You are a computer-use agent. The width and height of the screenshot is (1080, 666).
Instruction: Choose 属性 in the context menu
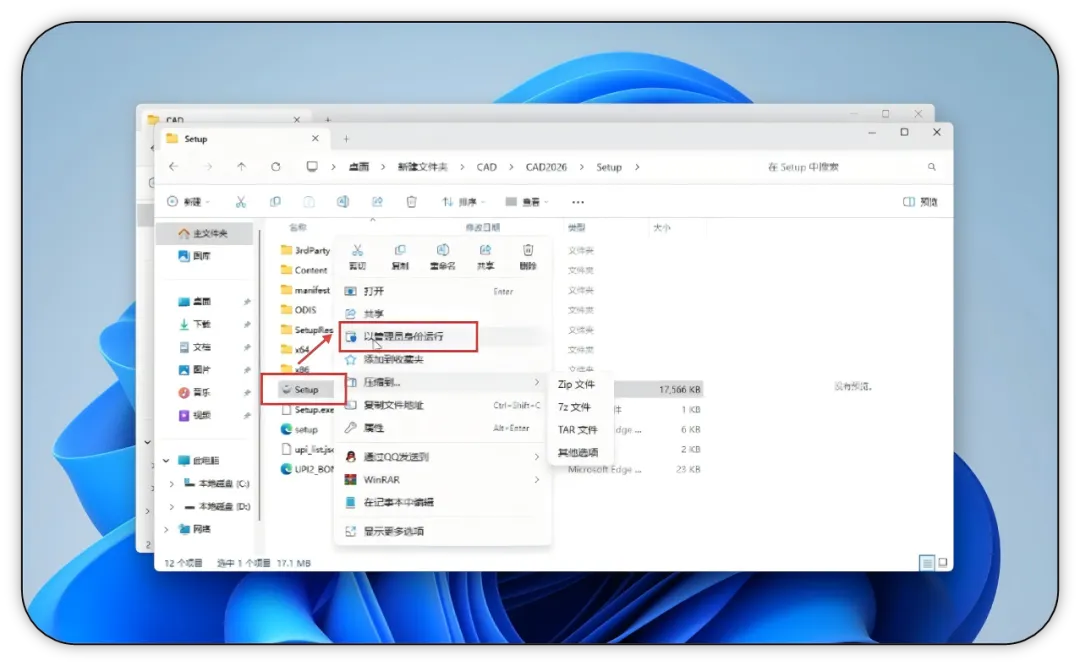(442, 428)
